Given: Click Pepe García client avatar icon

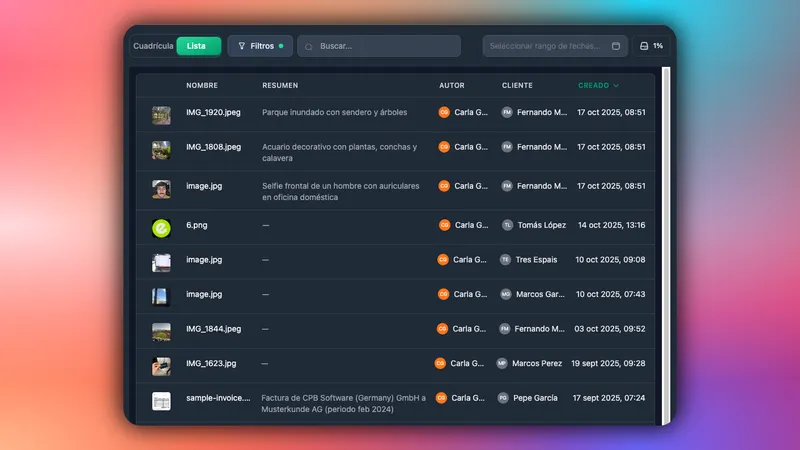Looking at the screenshot, I should coord(503,398).
